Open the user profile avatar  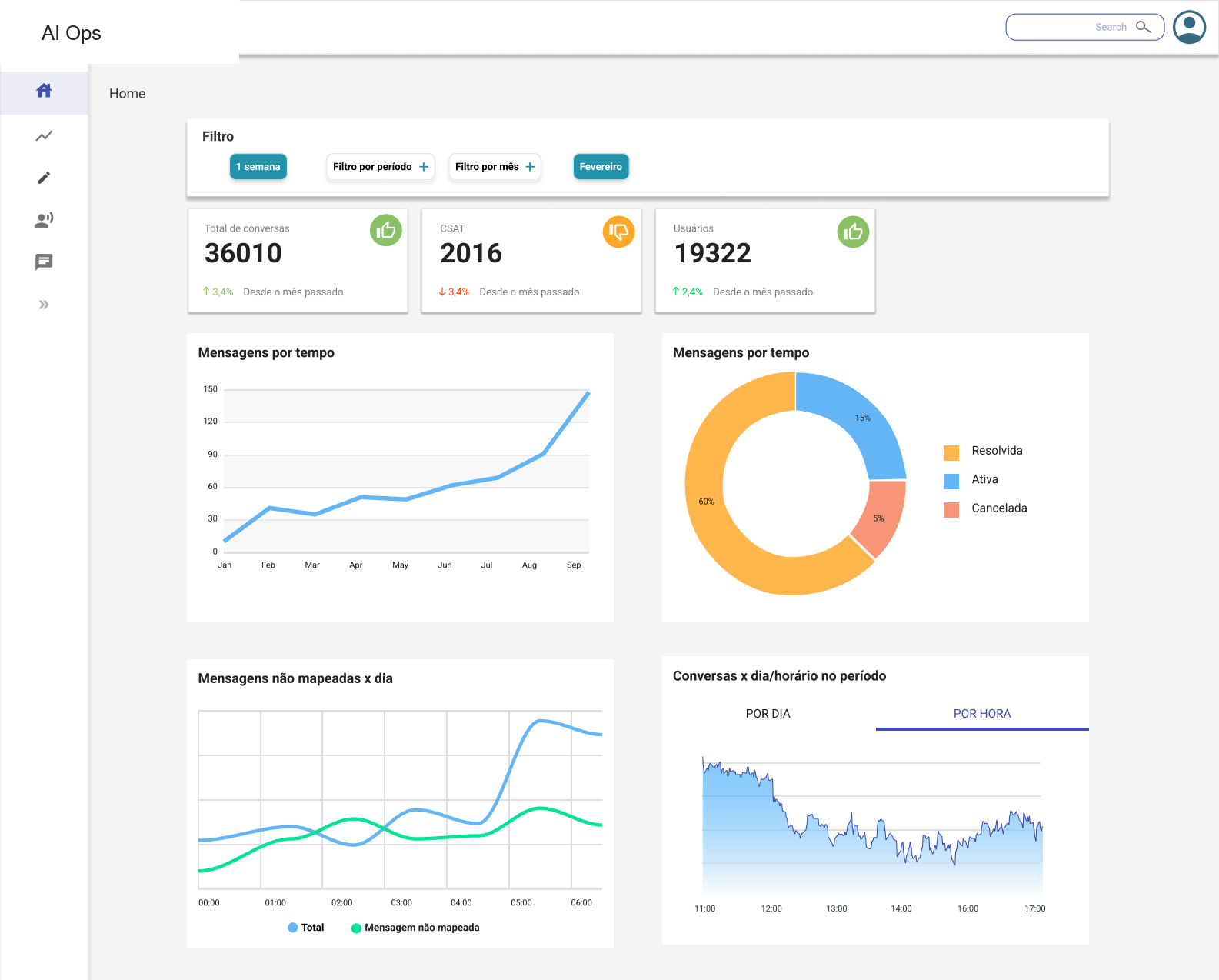pos(1190,27)
